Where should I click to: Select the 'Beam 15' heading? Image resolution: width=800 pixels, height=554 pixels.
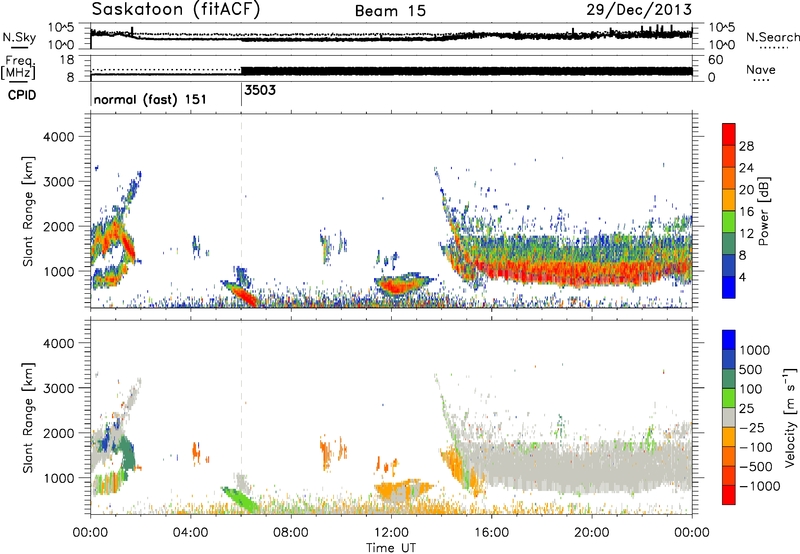(x=390, y=11)
